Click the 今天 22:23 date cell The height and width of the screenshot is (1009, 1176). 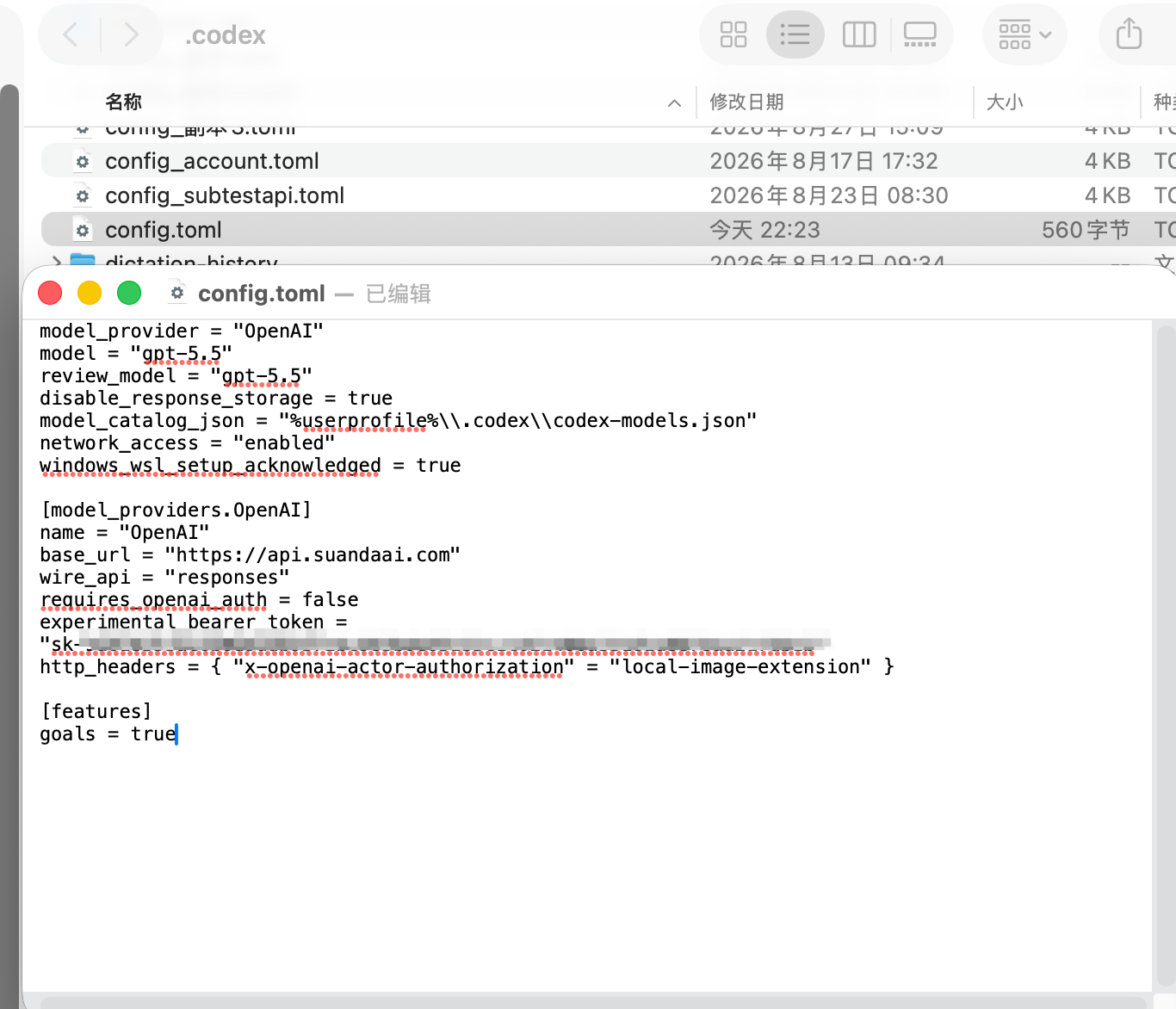(764, 230)
